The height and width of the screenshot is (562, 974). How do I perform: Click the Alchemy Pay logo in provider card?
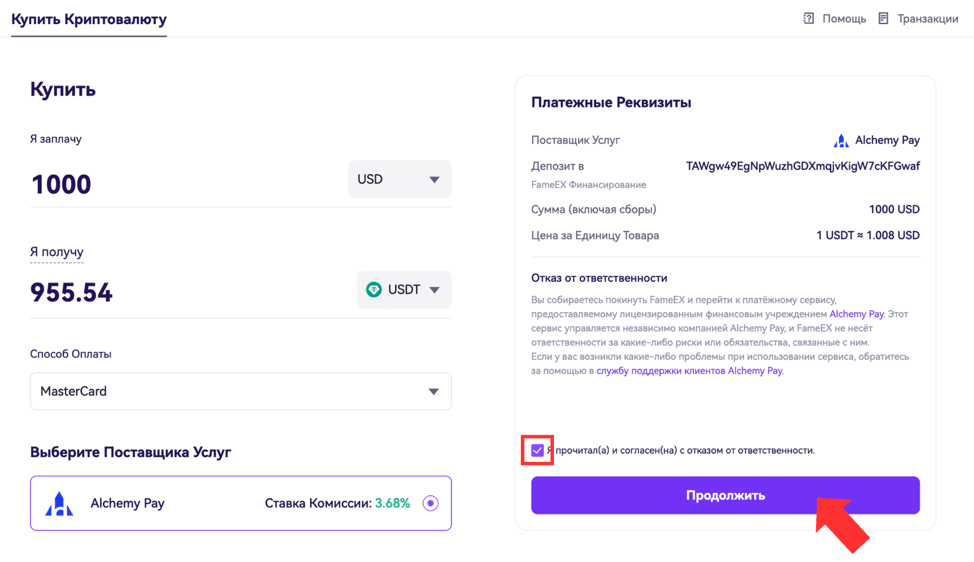coord(59,504)
